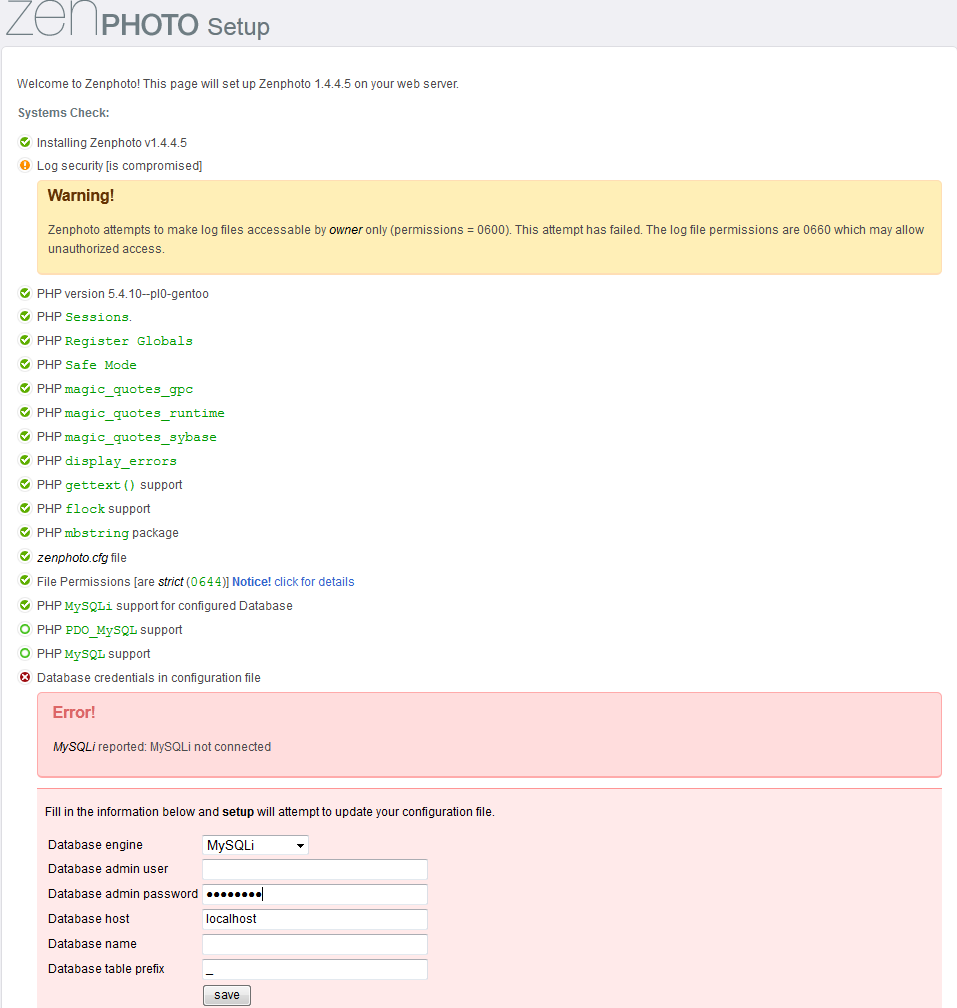Click the 'Warning!' heading in yellow box
957x1008 pixels.
point(81,195)
